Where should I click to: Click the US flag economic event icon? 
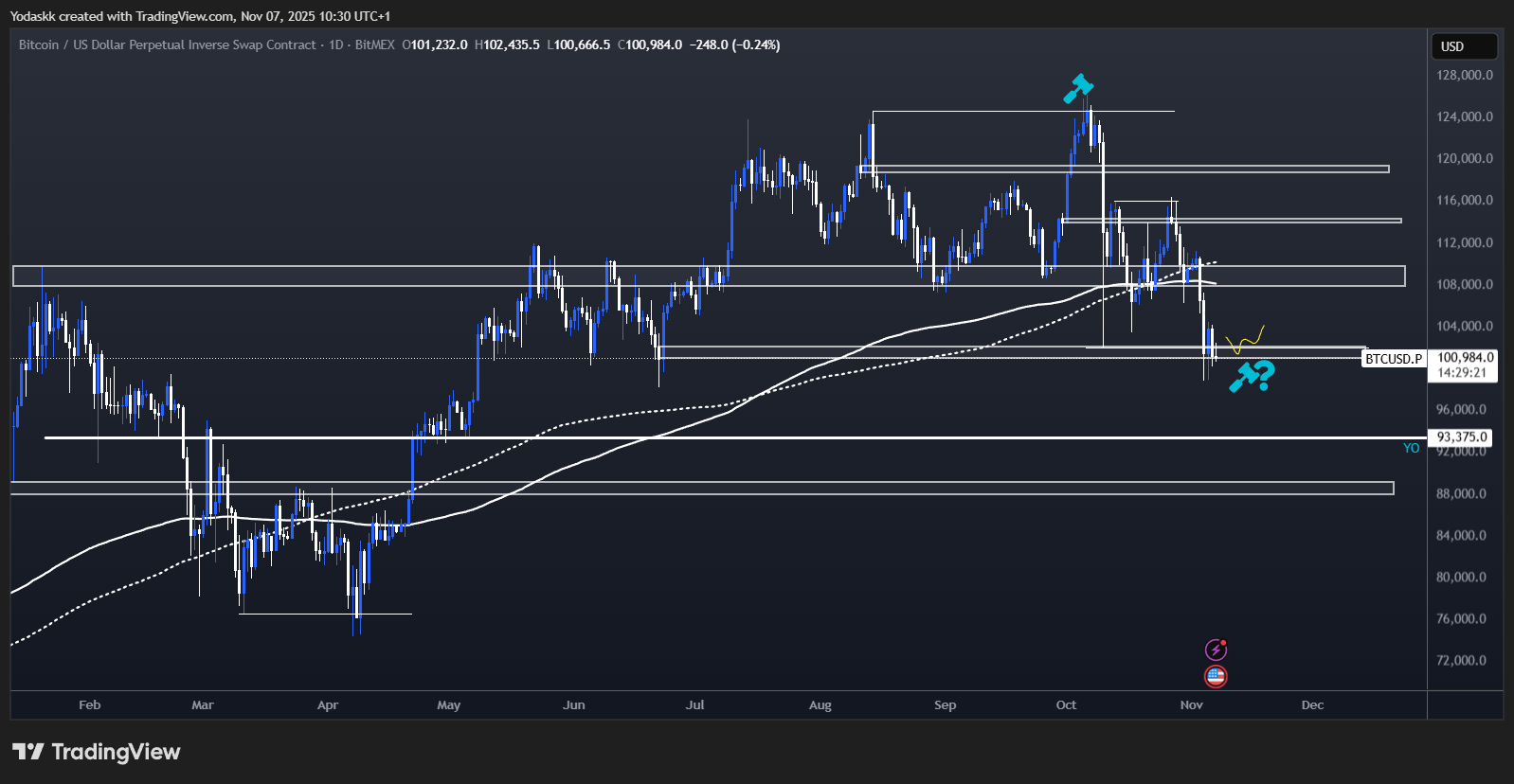tap(1216, 676)
